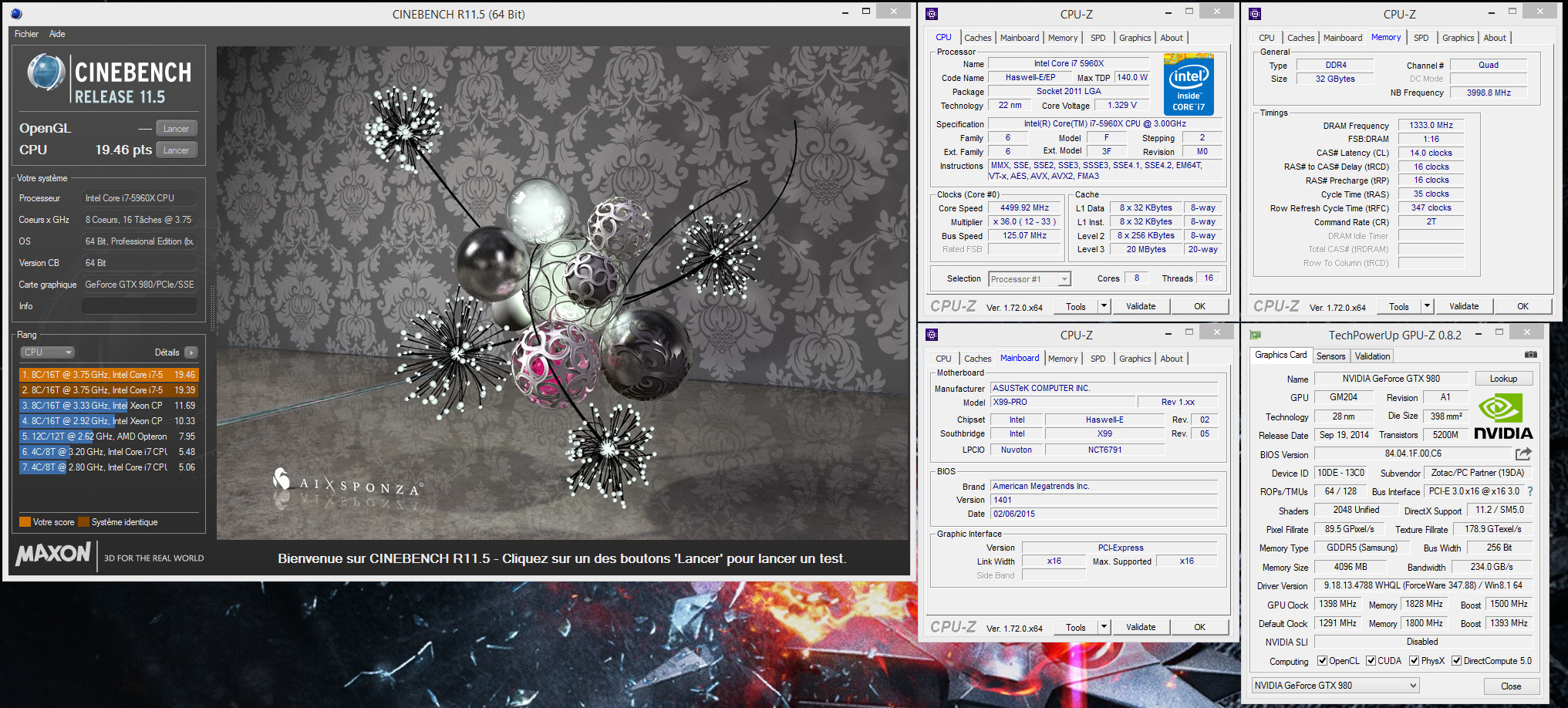1568x708 pixels.
Task: Open the Fichier menu
Action: coord(26,34)
